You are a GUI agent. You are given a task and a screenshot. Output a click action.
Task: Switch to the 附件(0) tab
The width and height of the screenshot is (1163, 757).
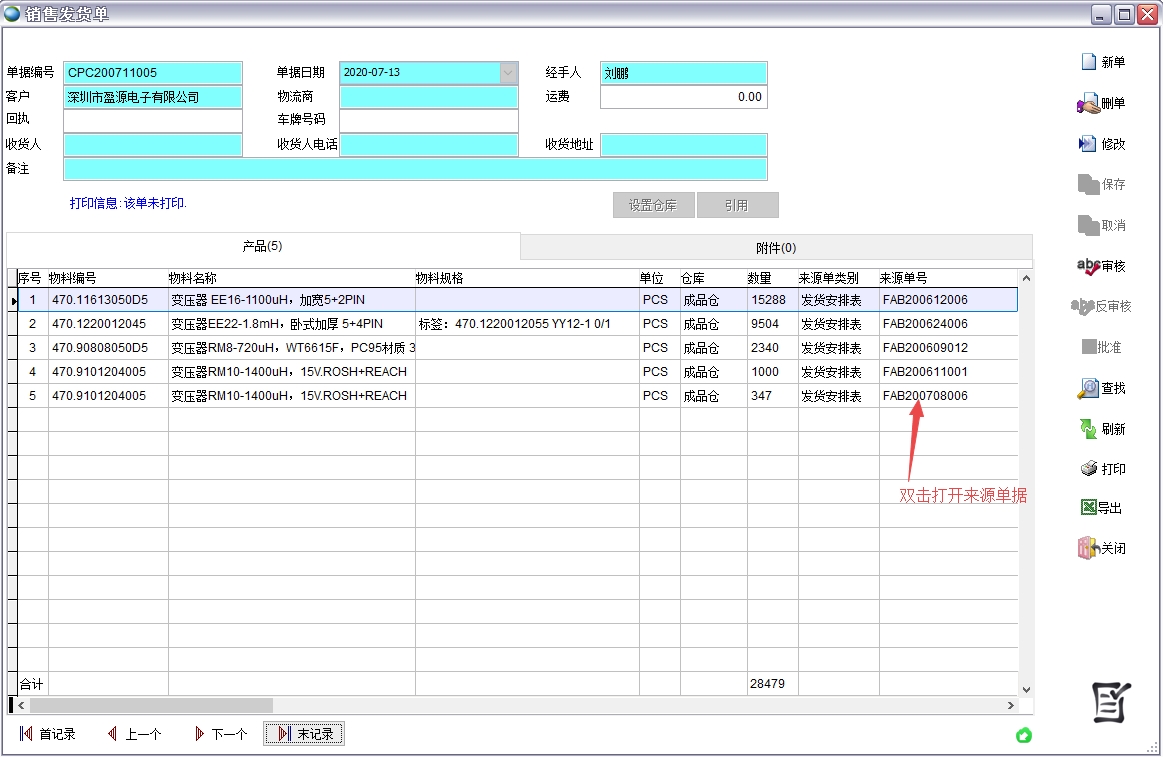(x=776, y=248)
